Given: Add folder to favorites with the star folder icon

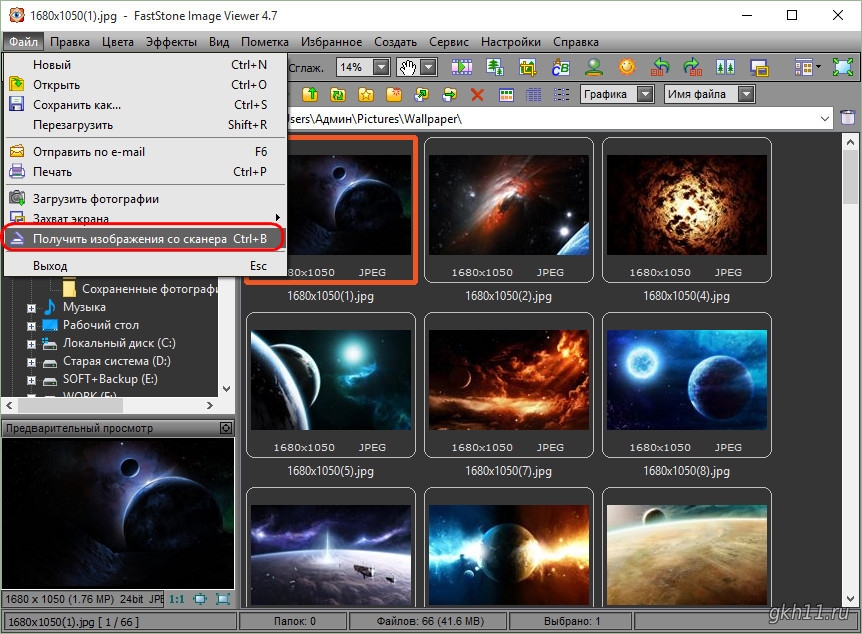Looking at the screenshot, I should click(x=366, y=94).
